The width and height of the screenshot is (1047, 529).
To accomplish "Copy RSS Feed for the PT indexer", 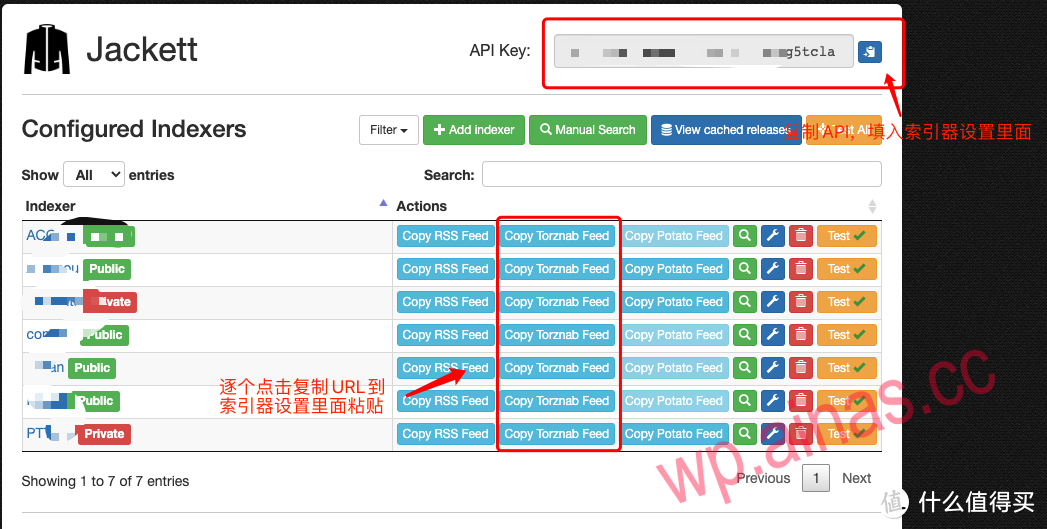I will pos(445,433).
